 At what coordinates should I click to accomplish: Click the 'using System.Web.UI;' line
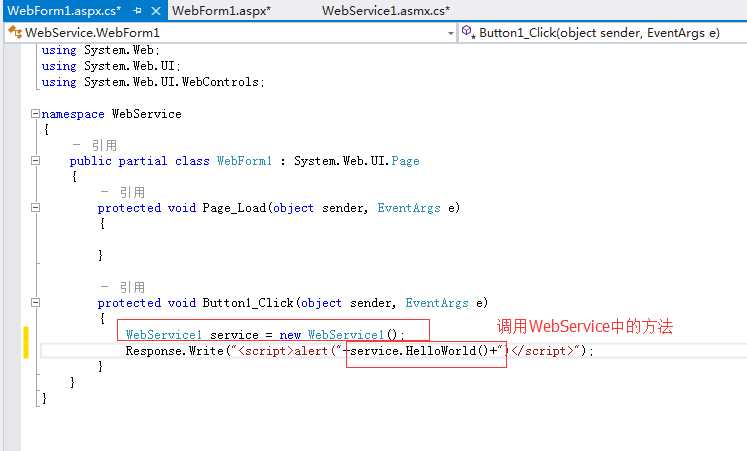coord(111,66)
